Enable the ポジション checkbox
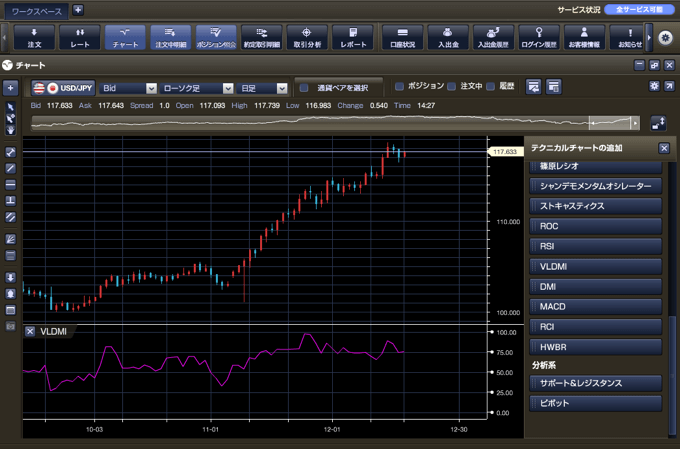This screenshot has height=449, width=680. point(399,86)
